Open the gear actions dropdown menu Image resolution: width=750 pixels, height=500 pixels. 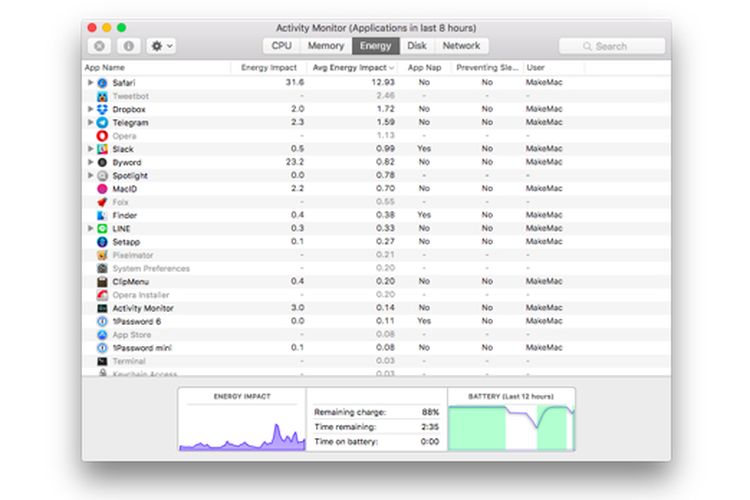coord(162,46)
